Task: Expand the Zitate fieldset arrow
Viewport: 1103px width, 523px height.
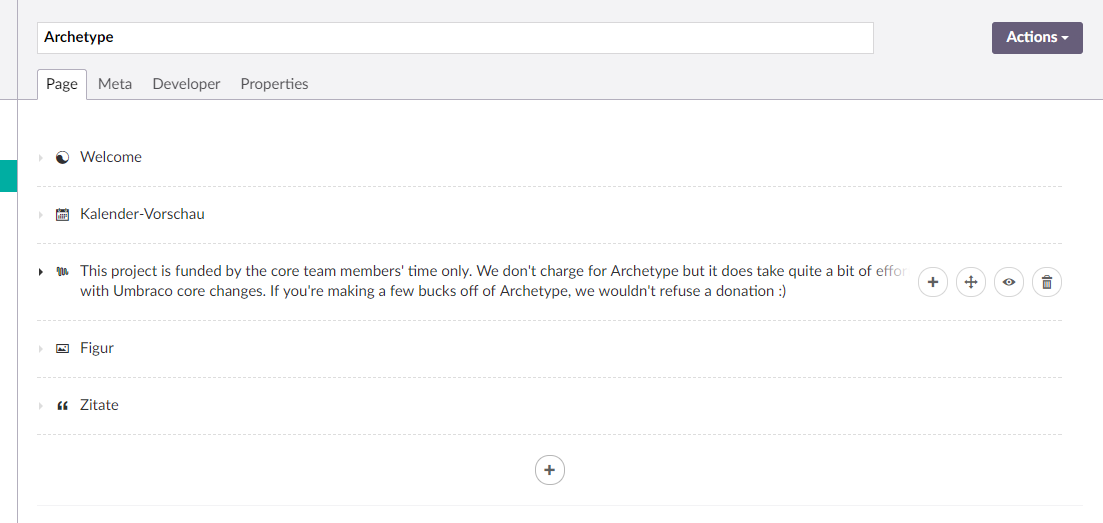Action: click(x=41, y=406)
